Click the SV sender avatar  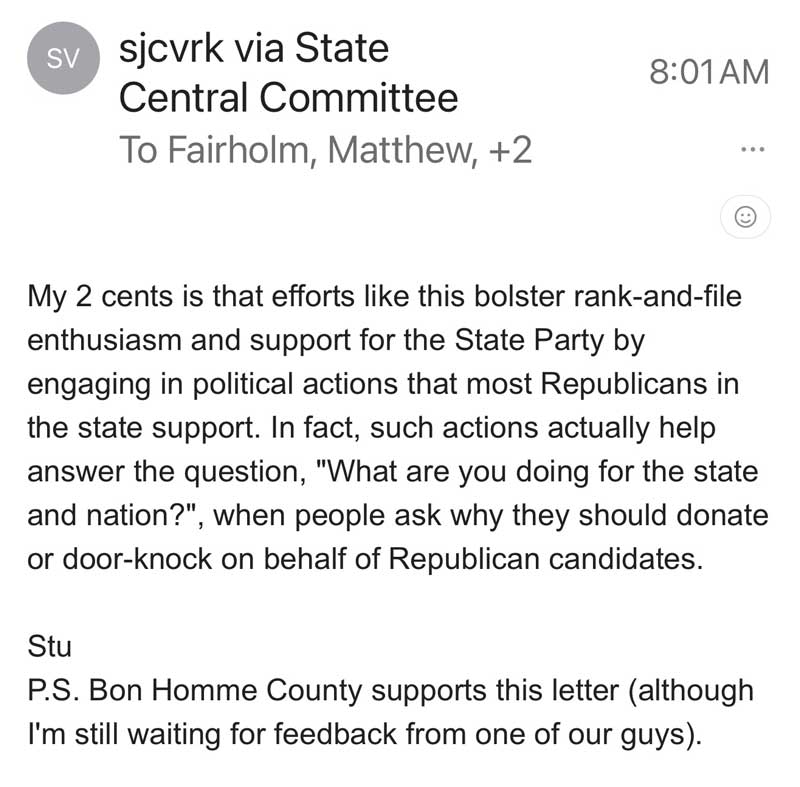click(x=63, y=58)
